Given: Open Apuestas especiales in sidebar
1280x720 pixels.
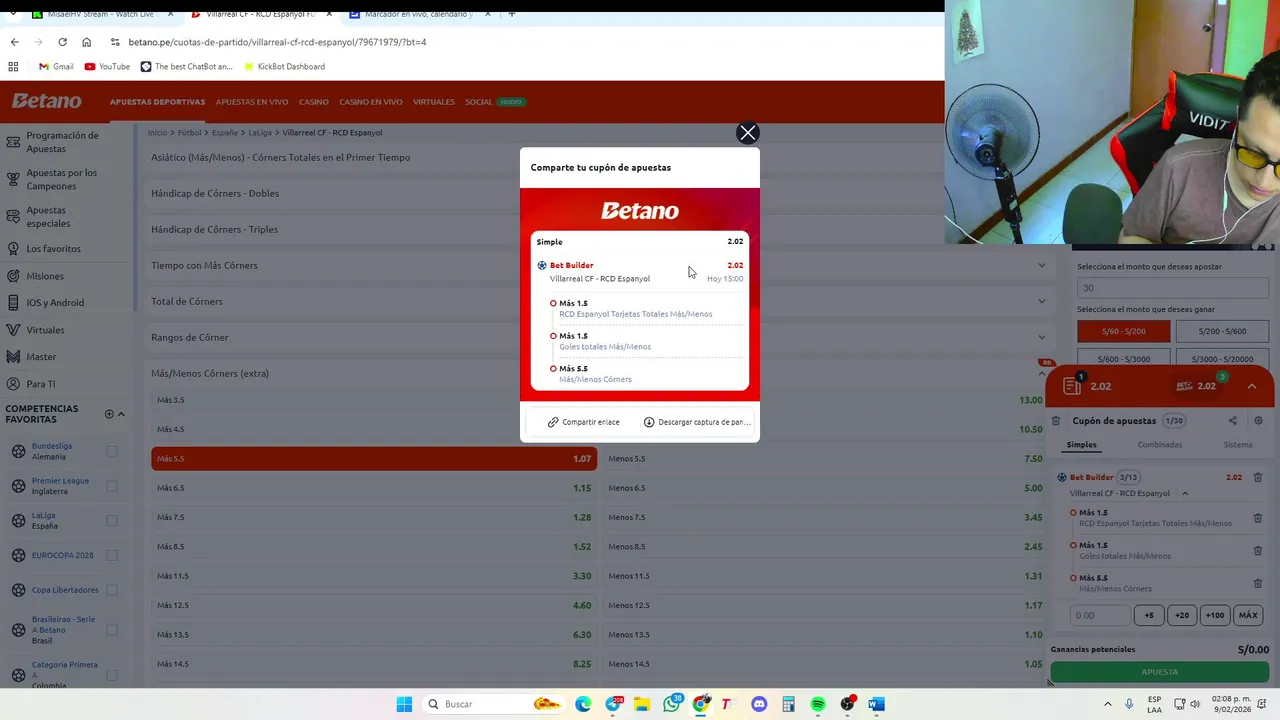Looking at the screenshot, I should pyautogui.click(x=48, y=216).
